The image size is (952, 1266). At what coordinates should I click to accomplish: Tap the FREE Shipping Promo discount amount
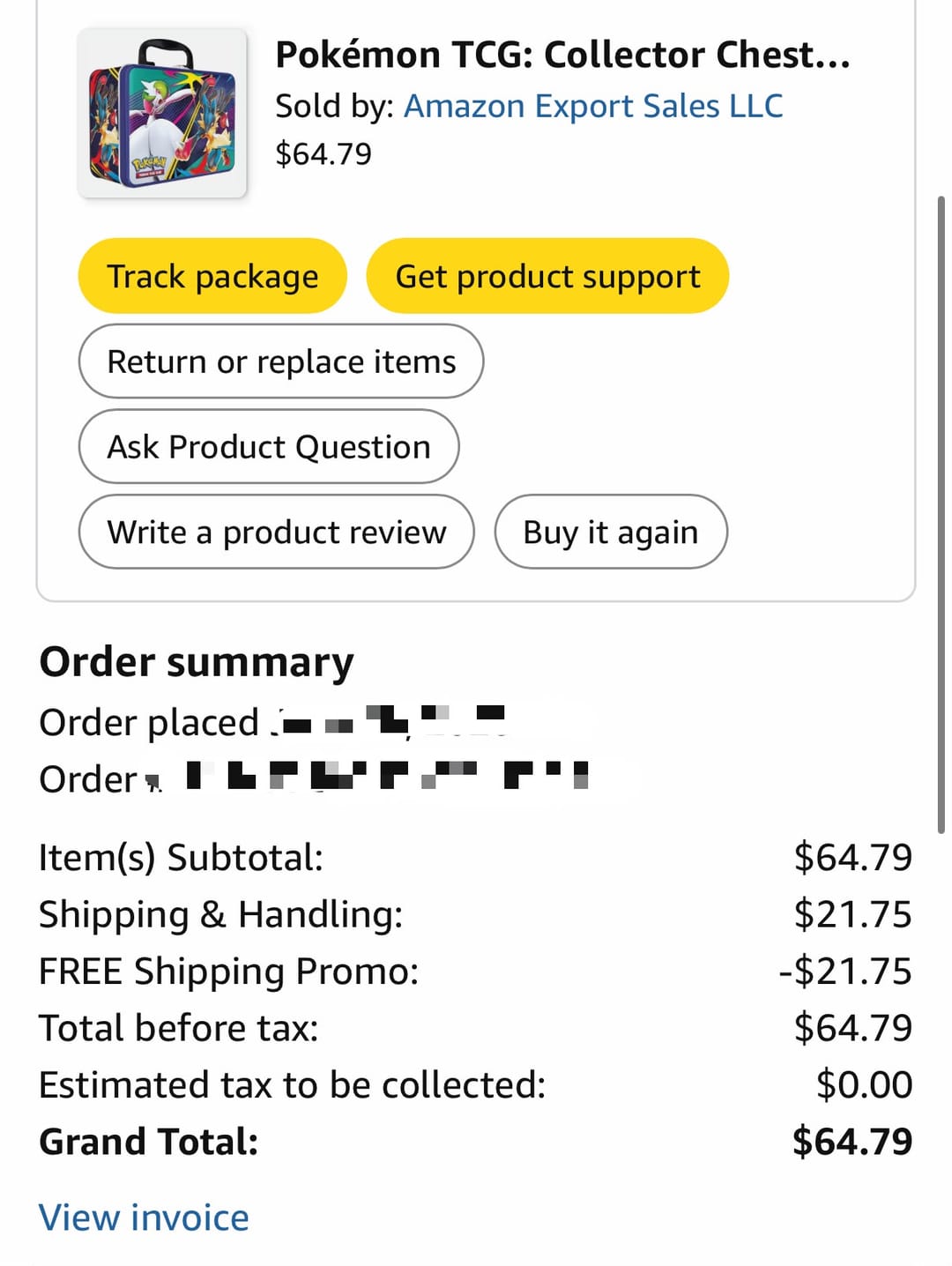pos(845,972)
